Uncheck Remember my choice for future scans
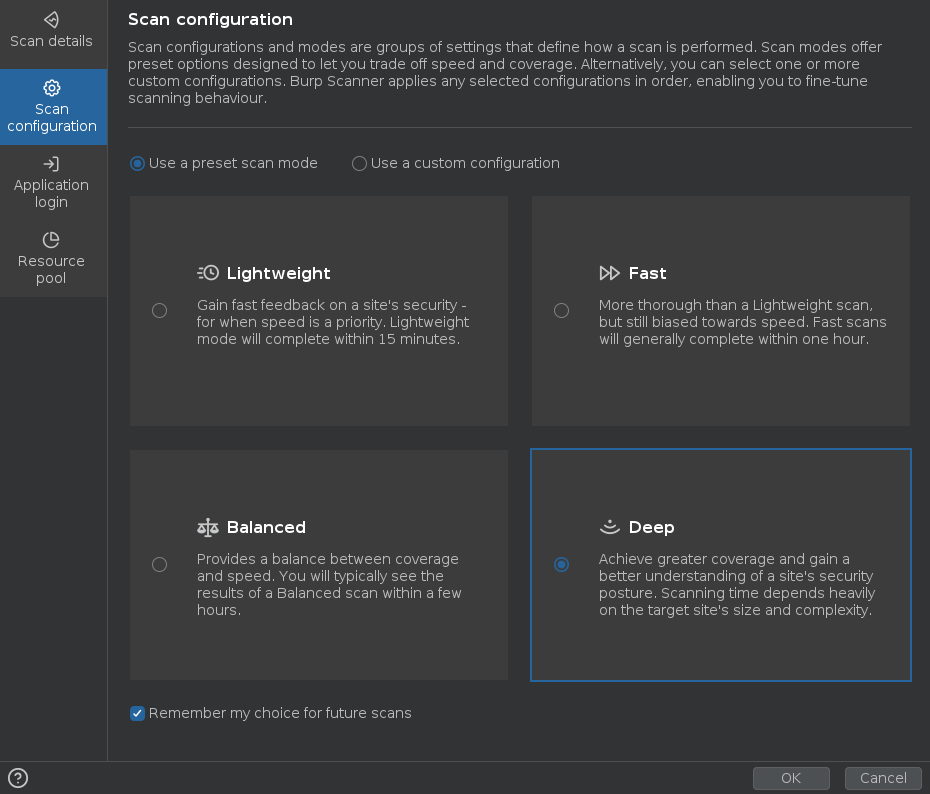Viewport: 930px width, 794px height. (x=138, y=713)
